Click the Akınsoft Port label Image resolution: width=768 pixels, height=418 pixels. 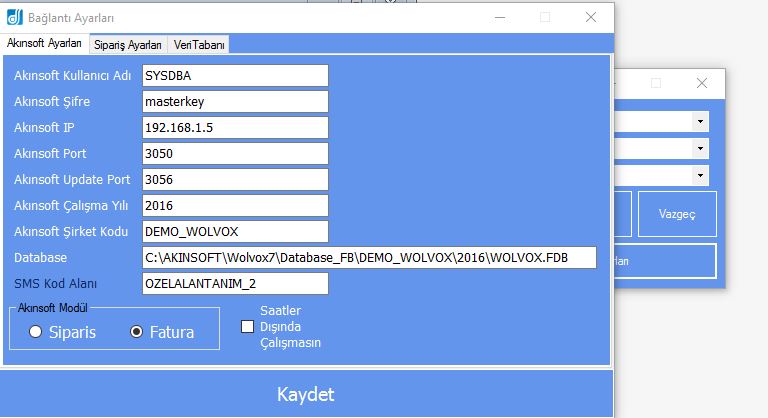tap(50, 154)
